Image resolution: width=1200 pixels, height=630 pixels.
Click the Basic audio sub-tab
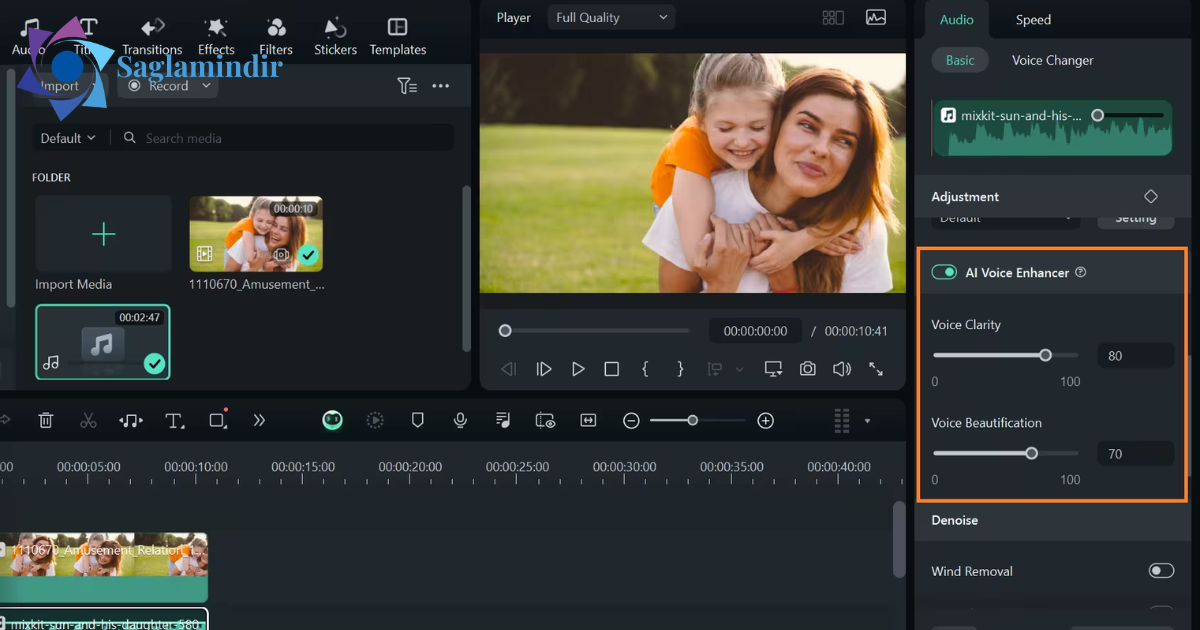click(x=960, y=60)
